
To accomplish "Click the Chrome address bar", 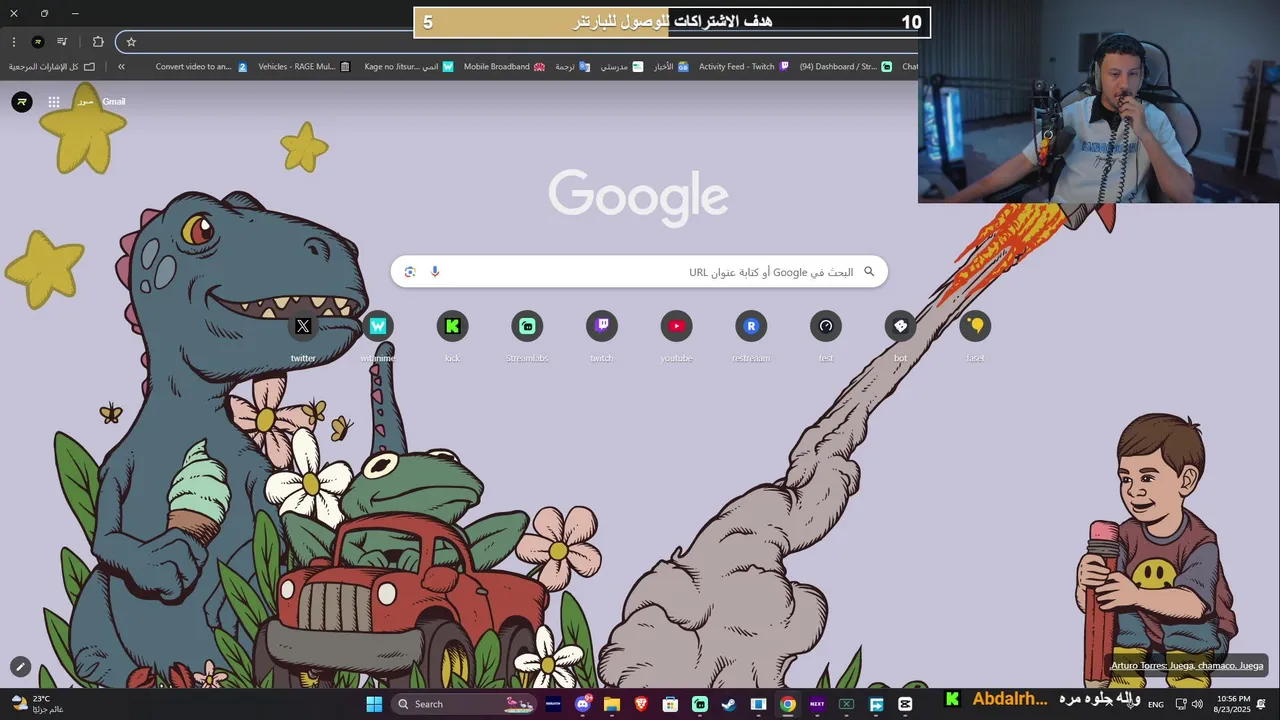I will [520, 42].
